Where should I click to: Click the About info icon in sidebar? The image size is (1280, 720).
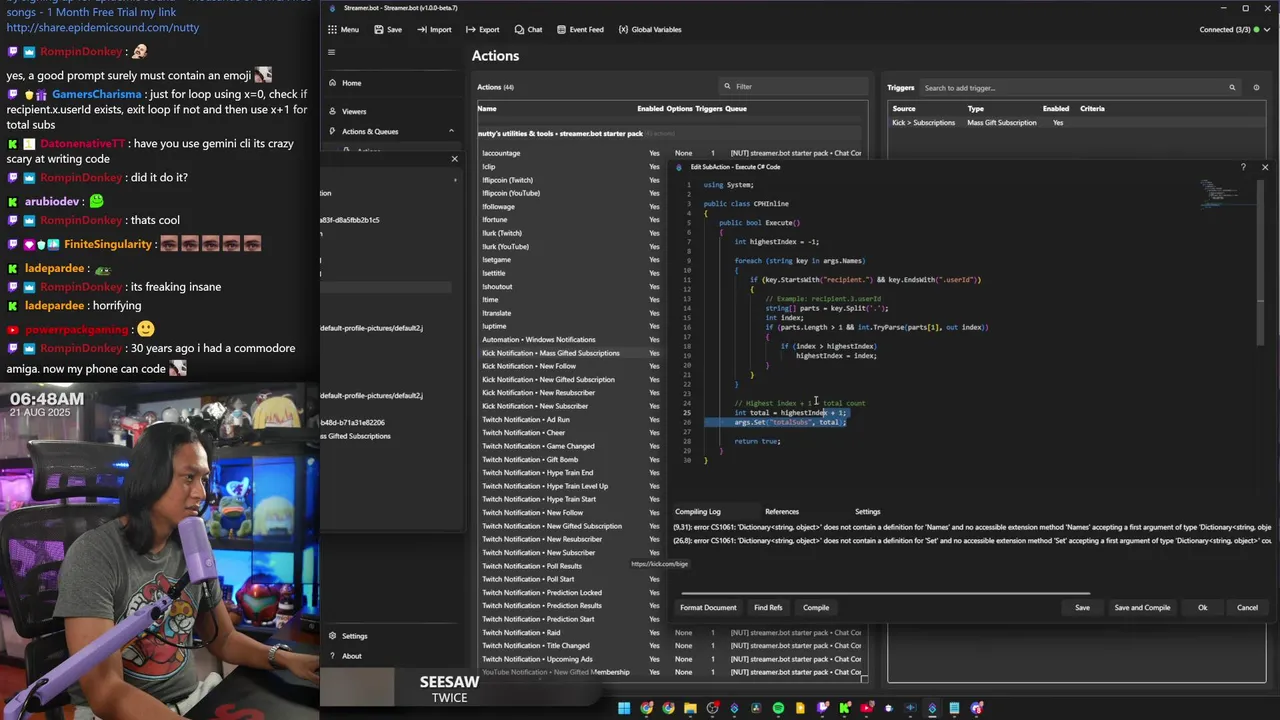tap(332, 656)
